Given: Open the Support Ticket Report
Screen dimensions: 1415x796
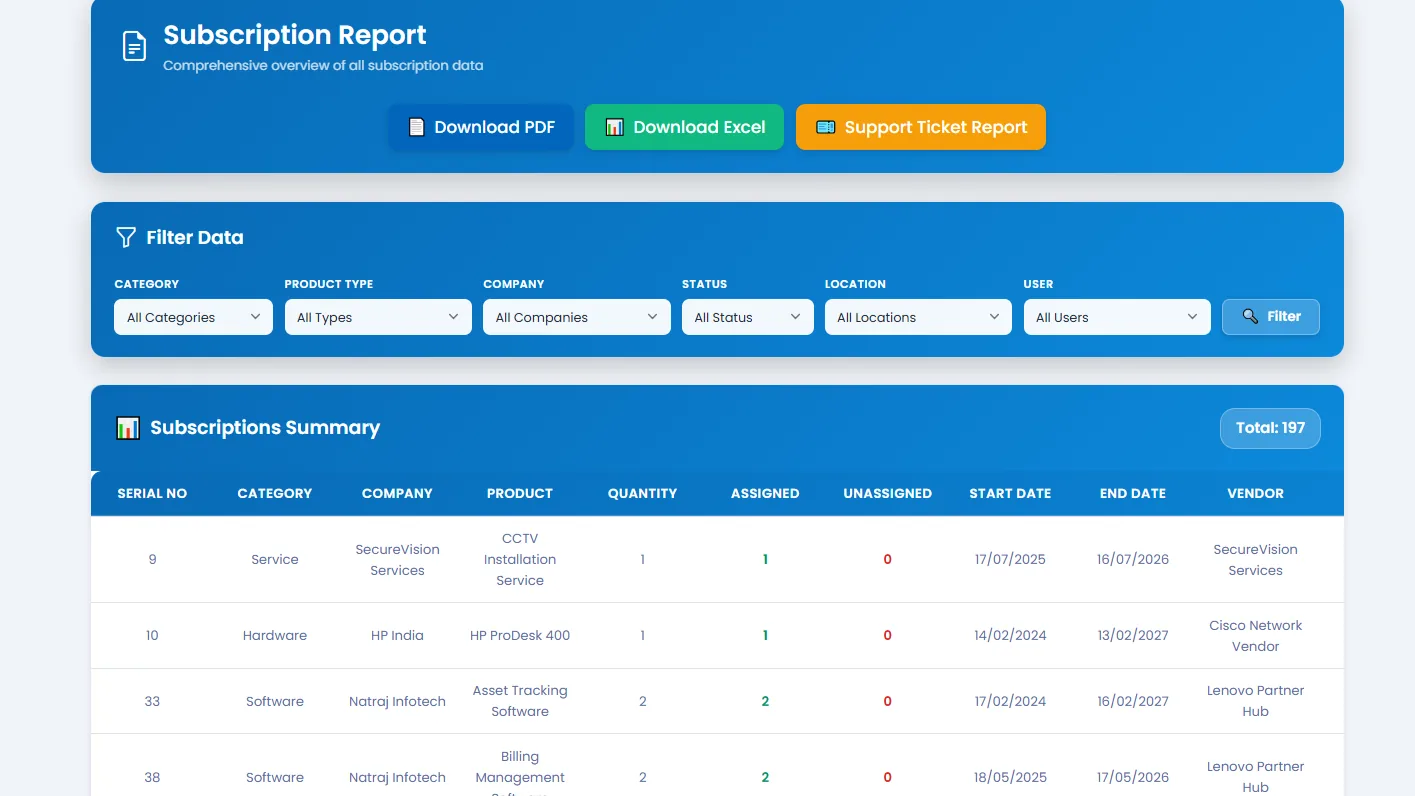Looking at the screenshot, I should (x=921, y=127).
